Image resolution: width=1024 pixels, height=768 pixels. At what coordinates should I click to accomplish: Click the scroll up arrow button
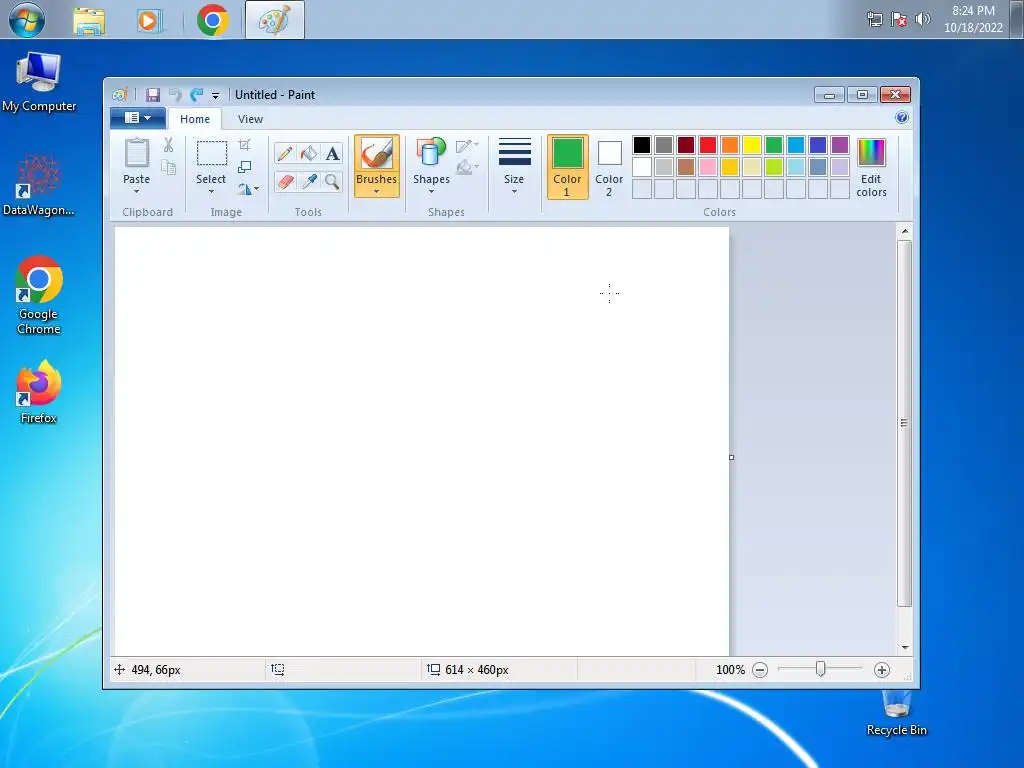click(x=904, y=231)
